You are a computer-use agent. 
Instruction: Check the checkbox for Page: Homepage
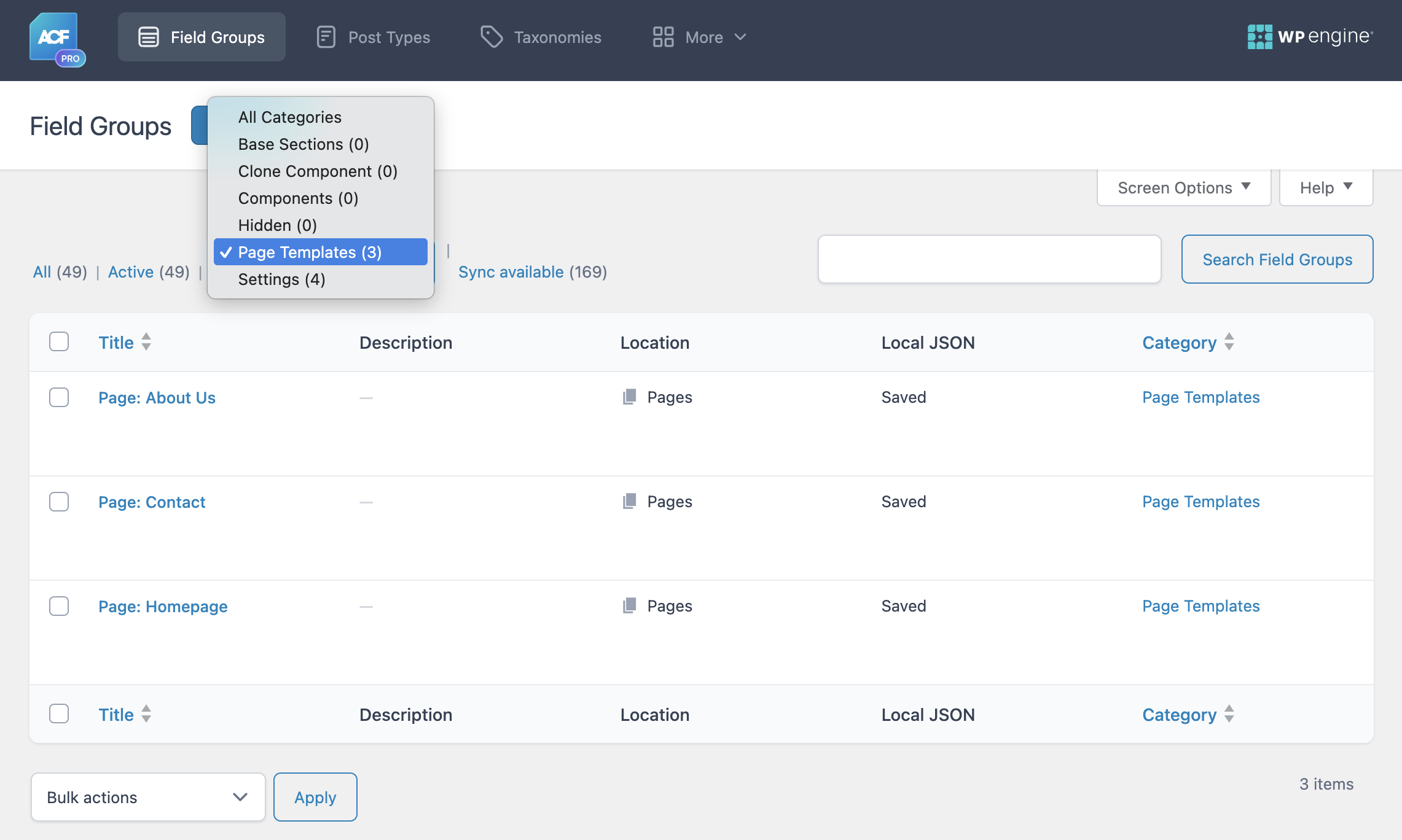click(58, 606)
